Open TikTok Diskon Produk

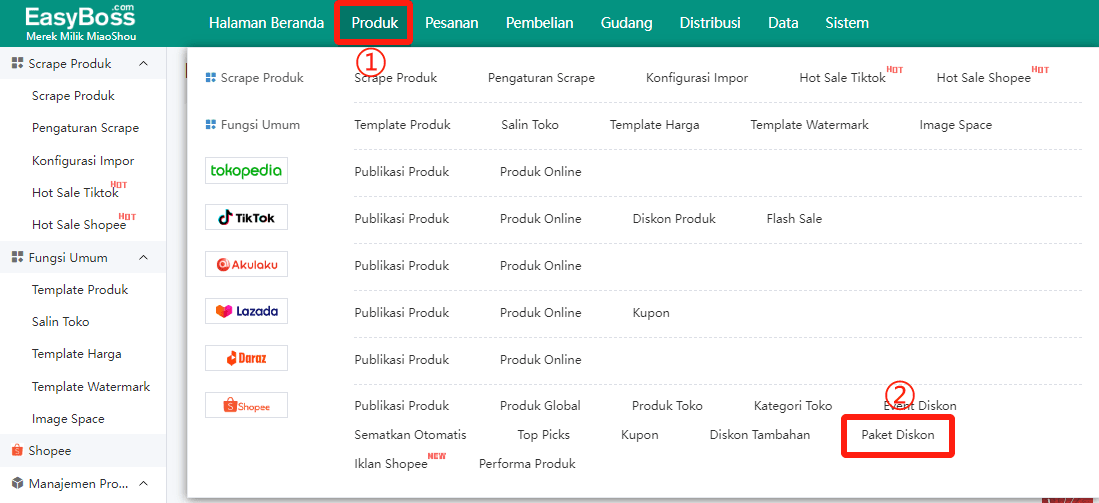tap(674, 219)
